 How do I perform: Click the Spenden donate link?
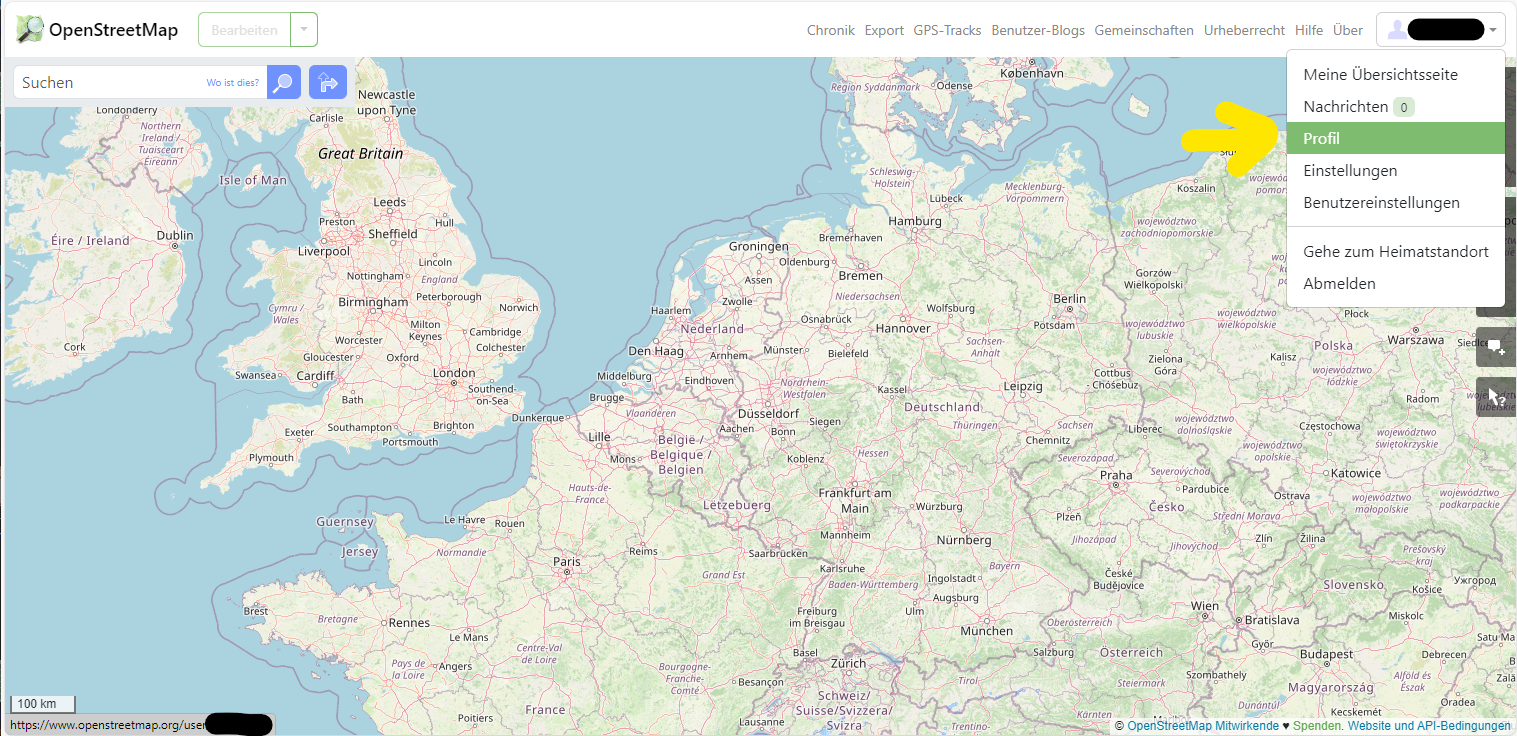pos(1318,726)
